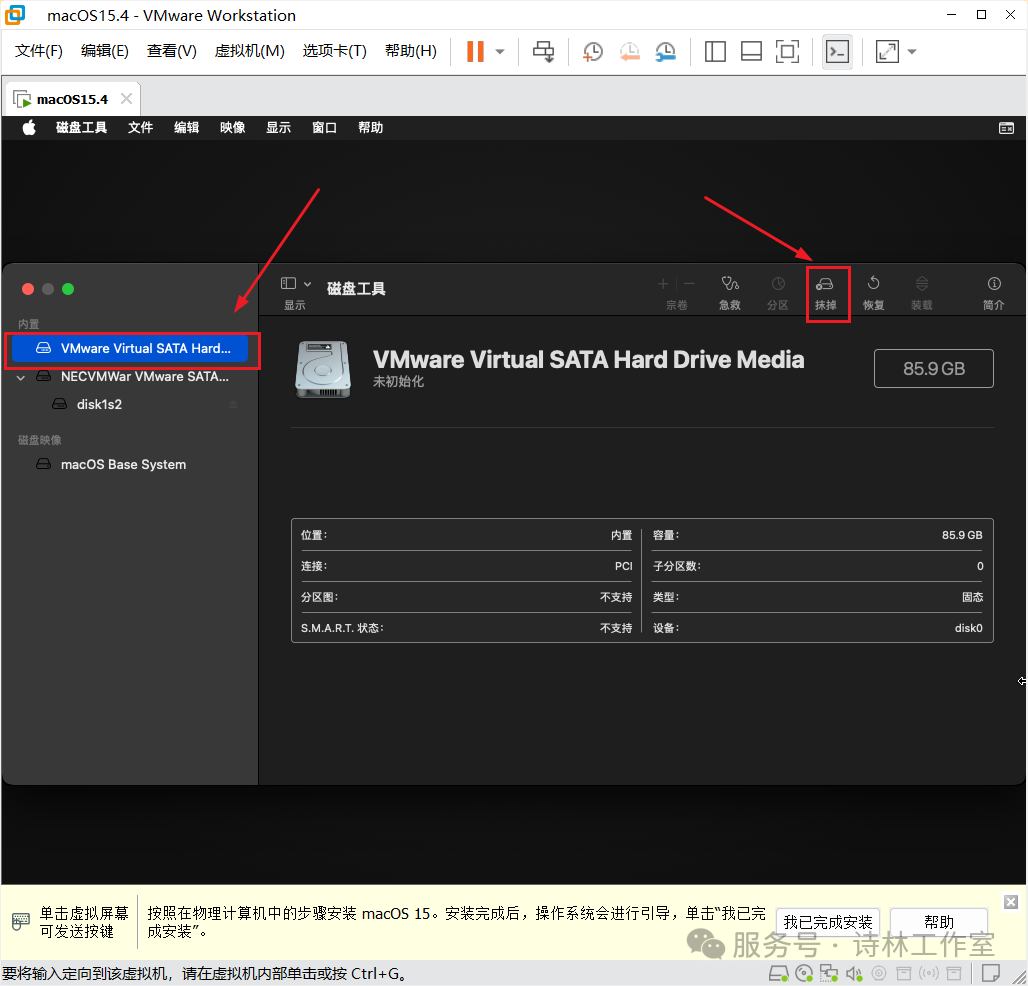Click the 我已完成安装 button
The image size is (1028, 986).
(x=827, y=923)
